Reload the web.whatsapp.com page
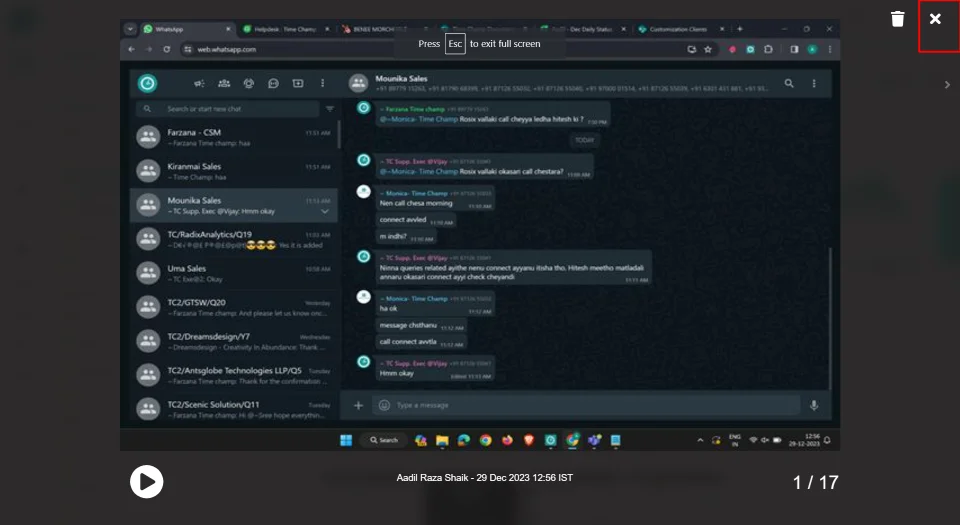Image resolution: width=960 pixels, height=525 pixels. tap(167, 49)
